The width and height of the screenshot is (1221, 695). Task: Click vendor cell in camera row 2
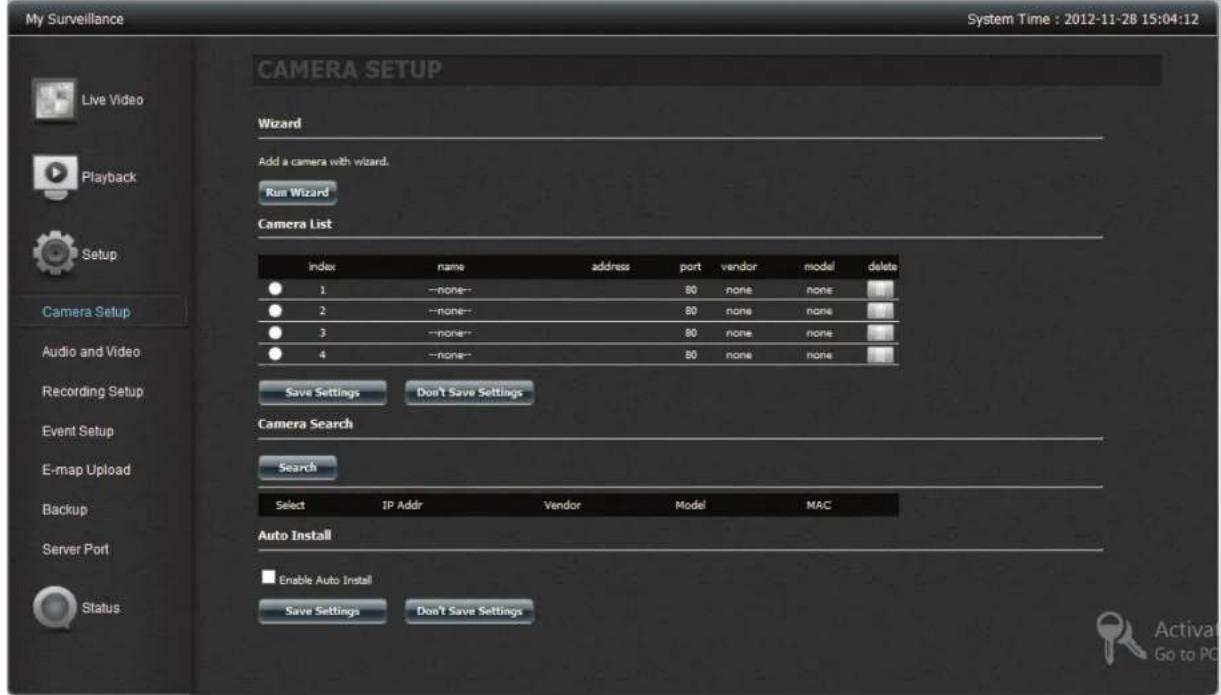click(738, 311)
